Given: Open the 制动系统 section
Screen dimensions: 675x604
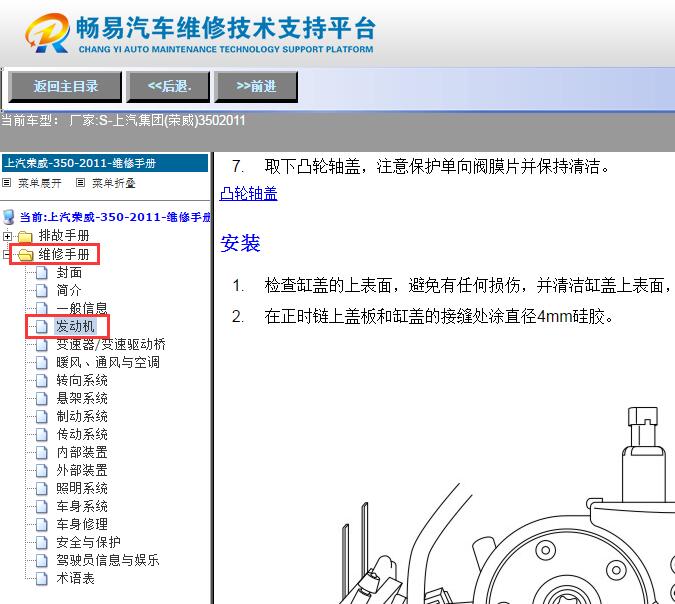Looking at the screenshot, I should pyautogui.click(x=82, y=416).
